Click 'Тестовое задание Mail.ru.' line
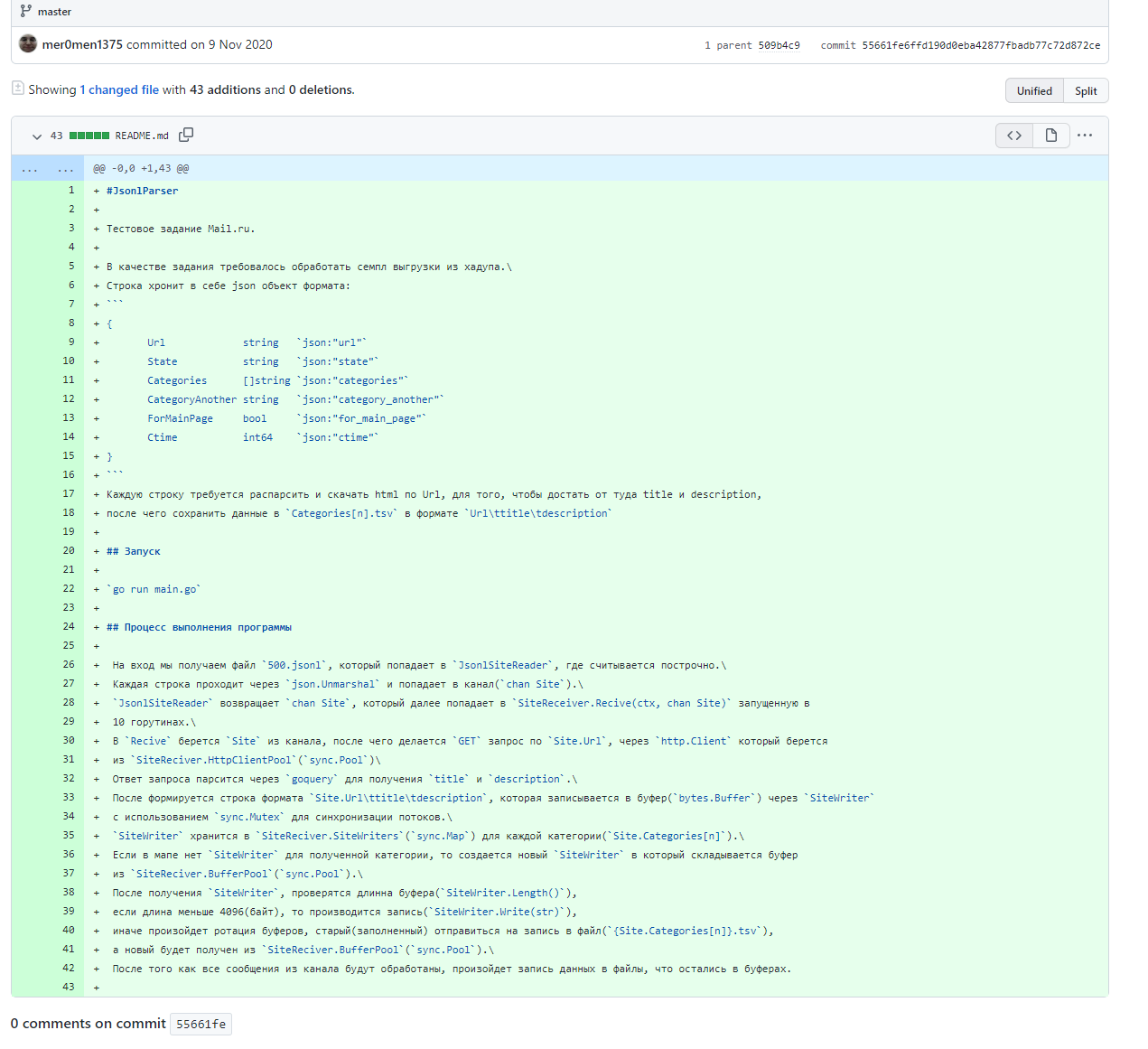The width and height of the screenshot is (1148, 1049). 181,229
